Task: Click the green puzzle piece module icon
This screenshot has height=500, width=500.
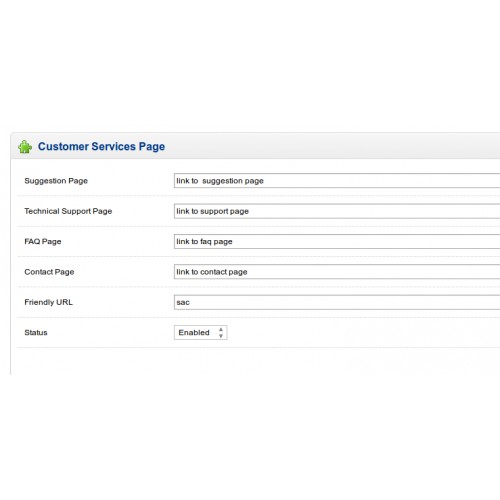Action: pos(25,147)
